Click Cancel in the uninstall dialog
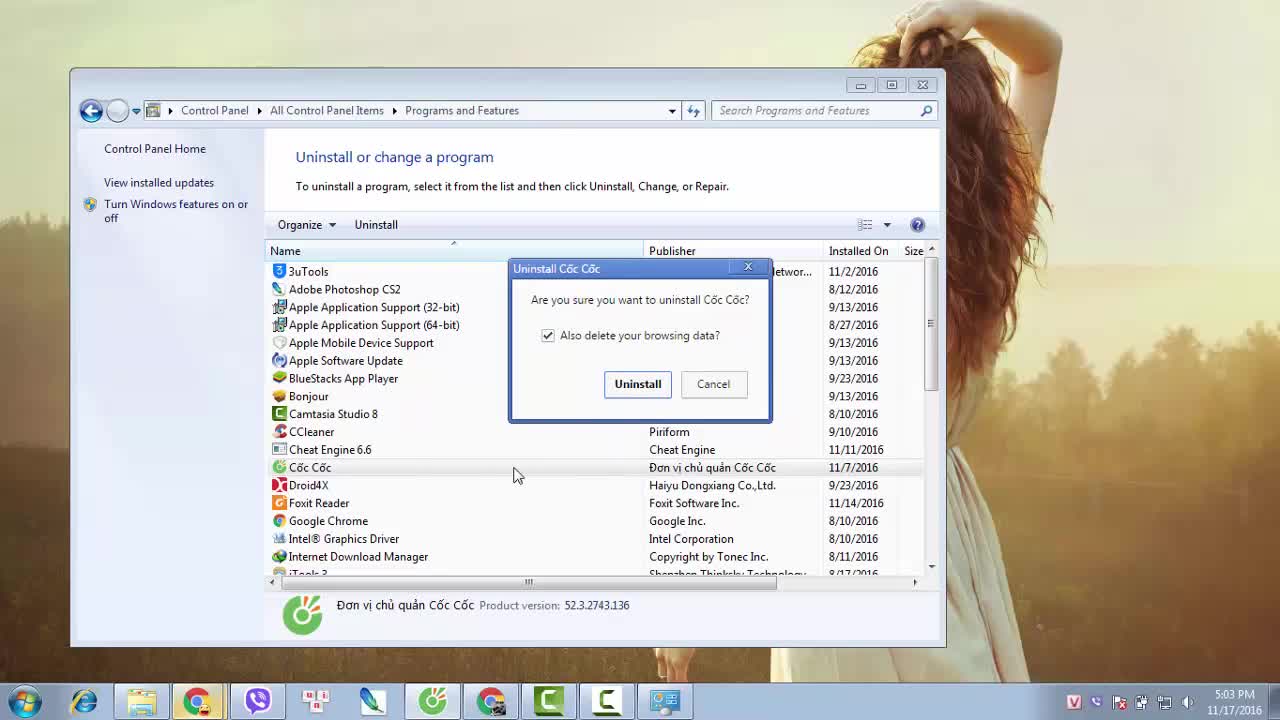1280x720 pixels. (713, 384)
